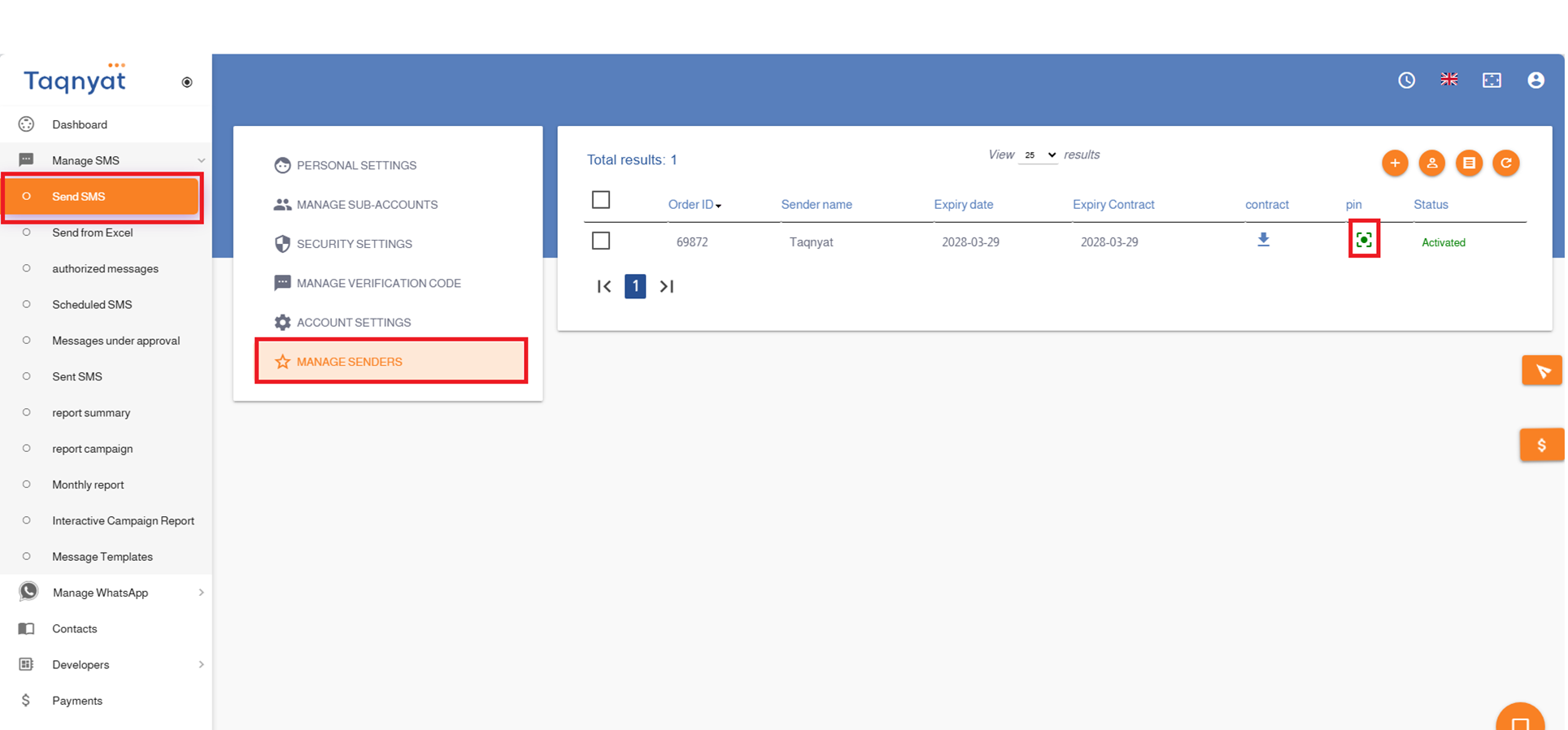
Task: Click the orange list button above the table
Action: (x=1470, y=163)
